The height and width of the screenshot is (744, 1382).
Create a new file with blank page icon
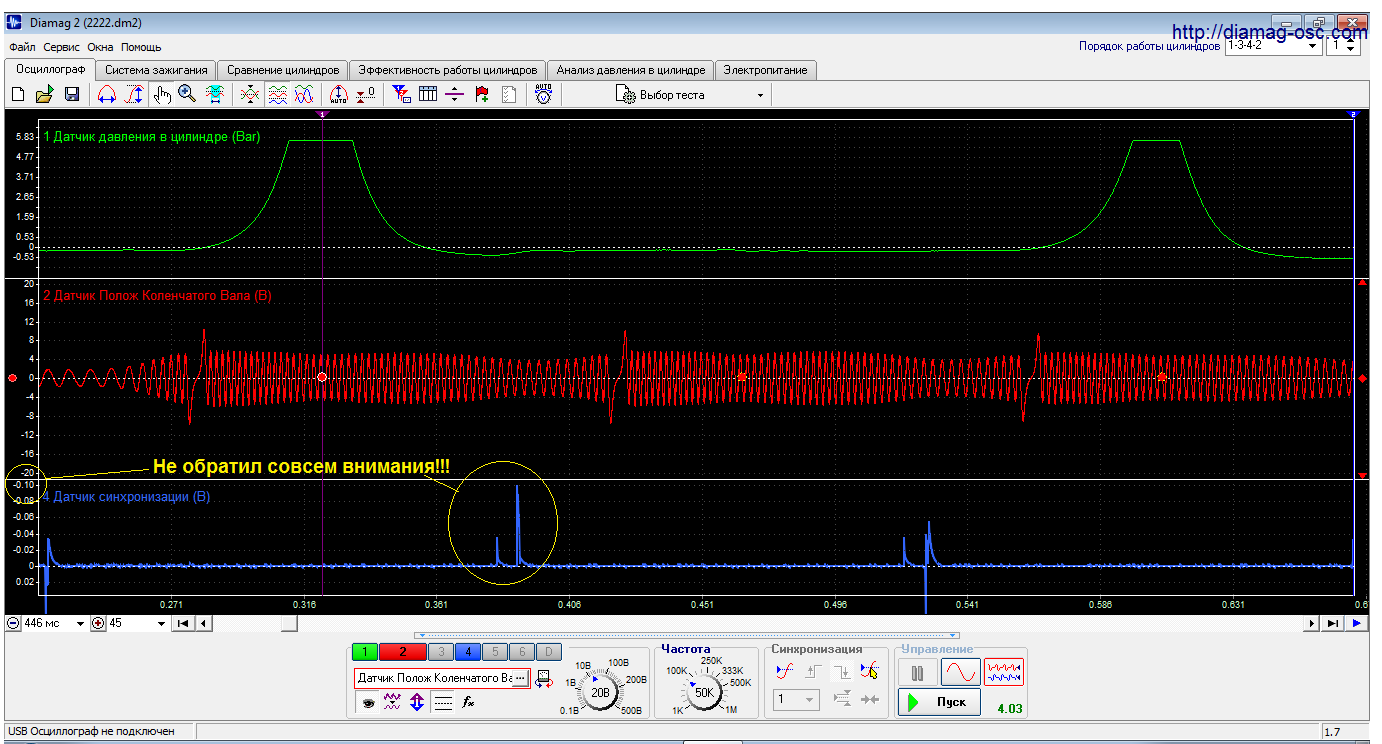point(17,94)
